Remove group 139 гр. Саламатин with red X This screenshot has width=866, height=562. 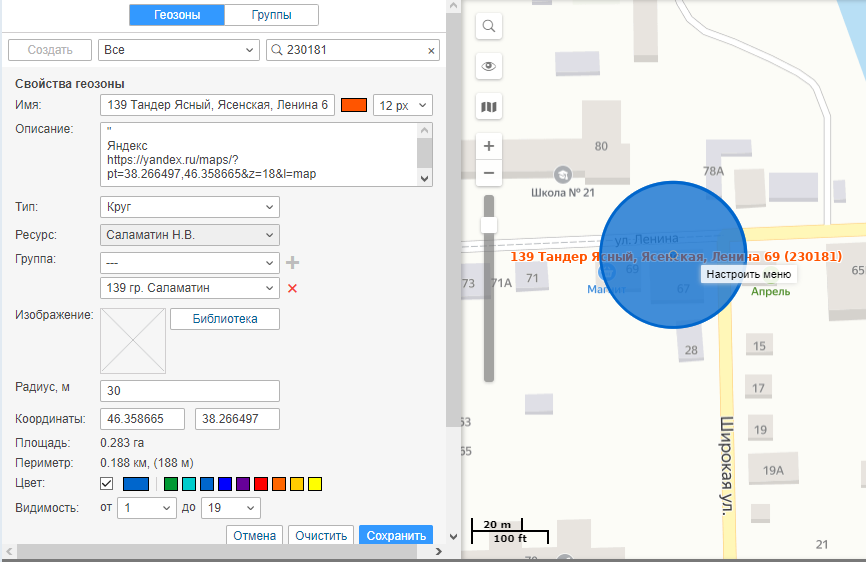pyautogui.click(x=293, y=288)
